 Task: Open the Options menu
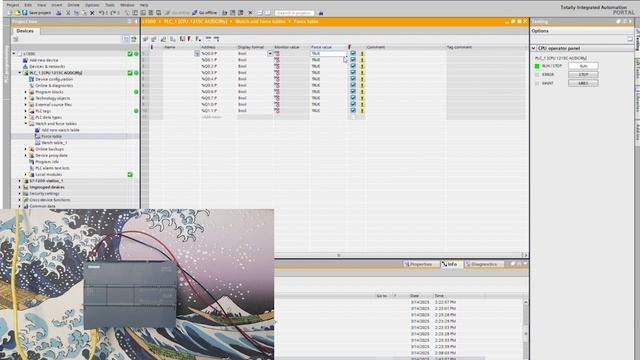click(x=92, y=5)
